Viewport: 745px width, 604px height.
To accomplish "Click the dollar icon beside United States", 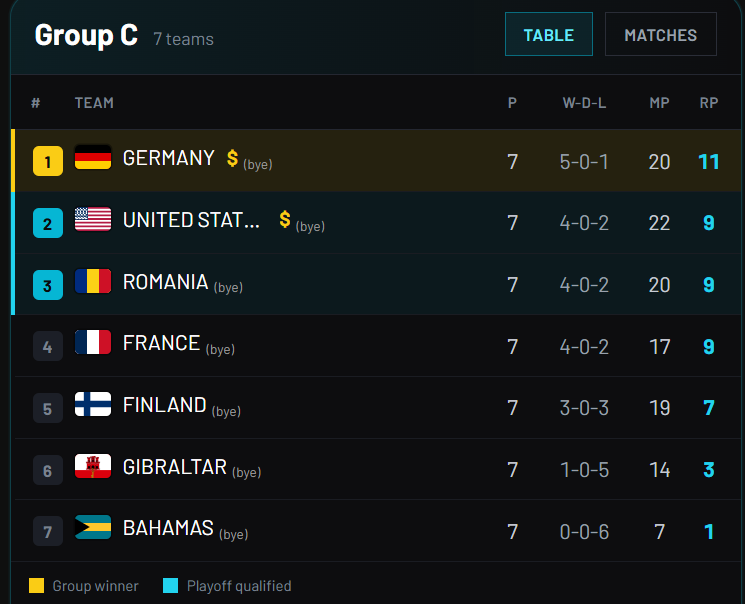I will (285, 219).
